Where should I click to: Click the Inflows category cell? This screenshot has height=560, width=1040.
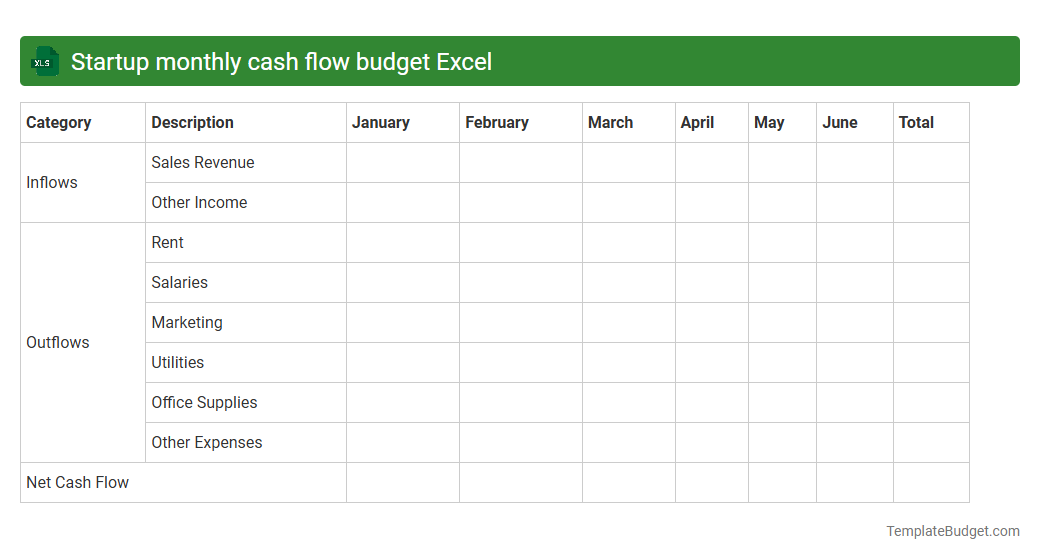pyautogui.click(x=83, y=182)
